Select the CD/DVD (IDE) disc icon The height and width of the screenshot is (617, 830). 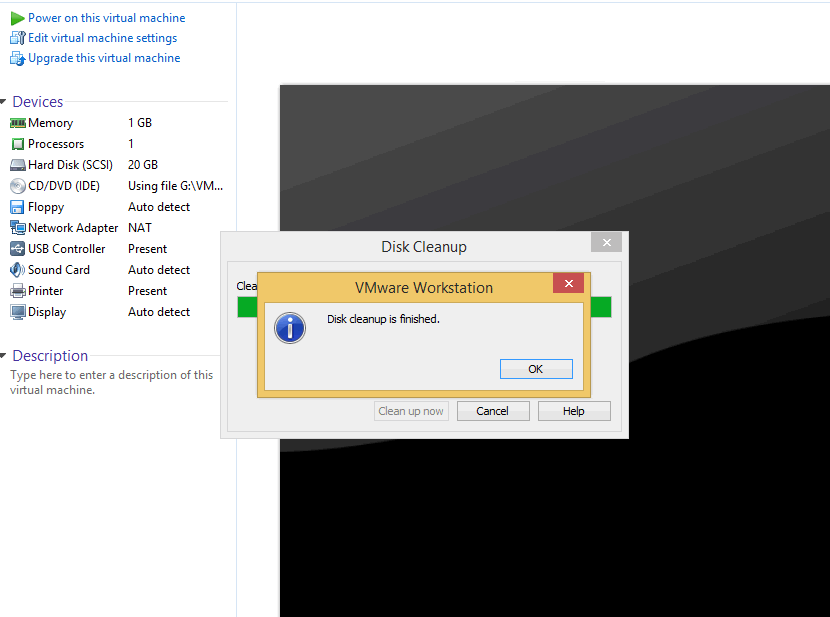[x=17, y=186]
